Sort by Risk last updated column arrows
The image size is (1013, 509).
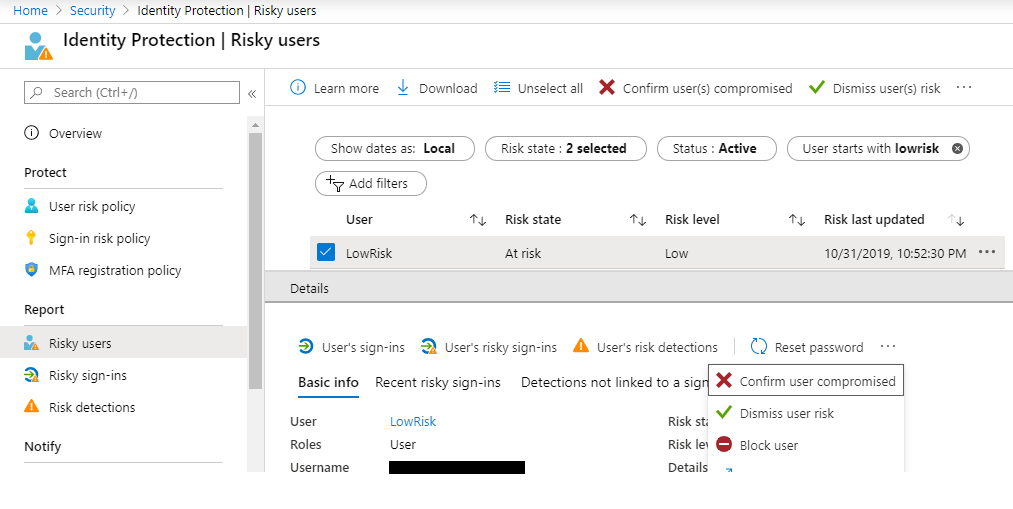pyautogui.click(x=956, y=220)
